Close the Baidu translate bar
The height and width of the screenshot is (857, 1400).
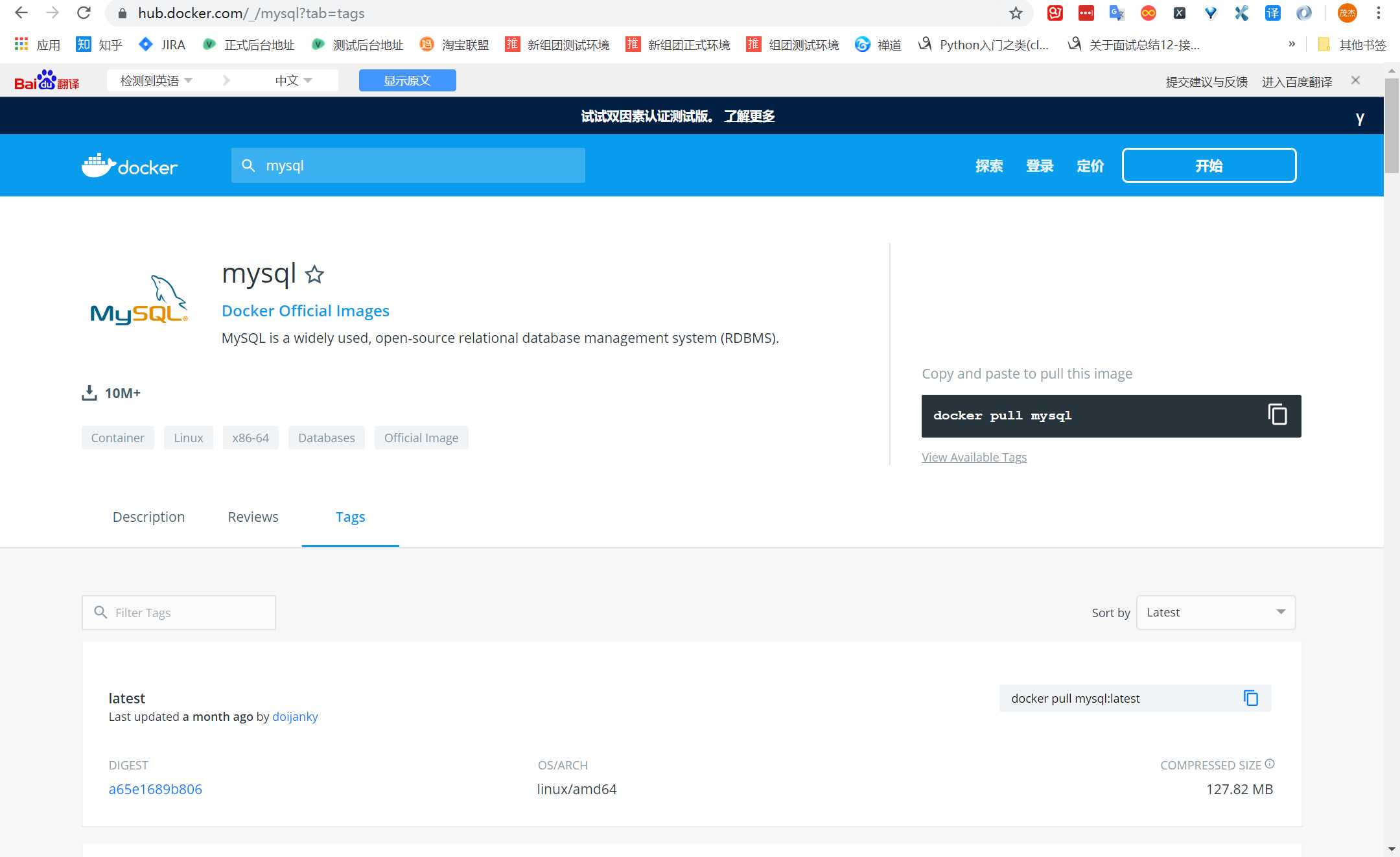coord(1355,80)
